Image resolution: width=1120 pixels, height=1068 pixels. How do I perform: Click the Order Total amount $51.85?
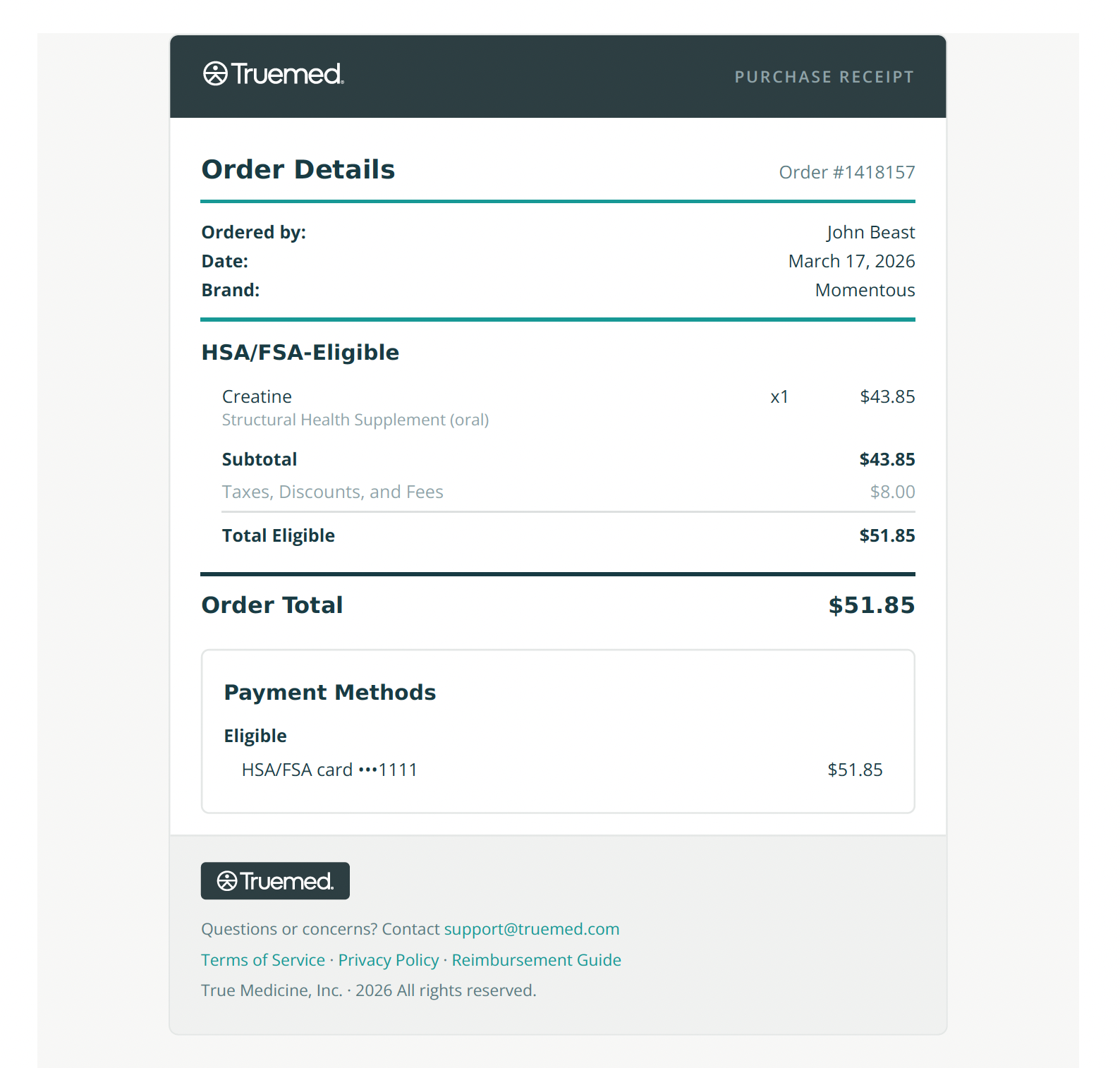[871, 605]
